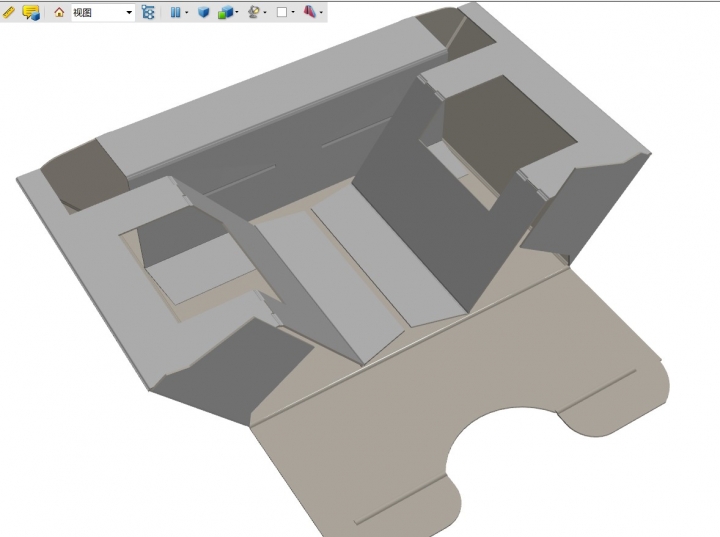Add a 3D comment with the note icon
The width and height of the screenshot is (720, 537).
pyautogui.click(x=30, y=12)
